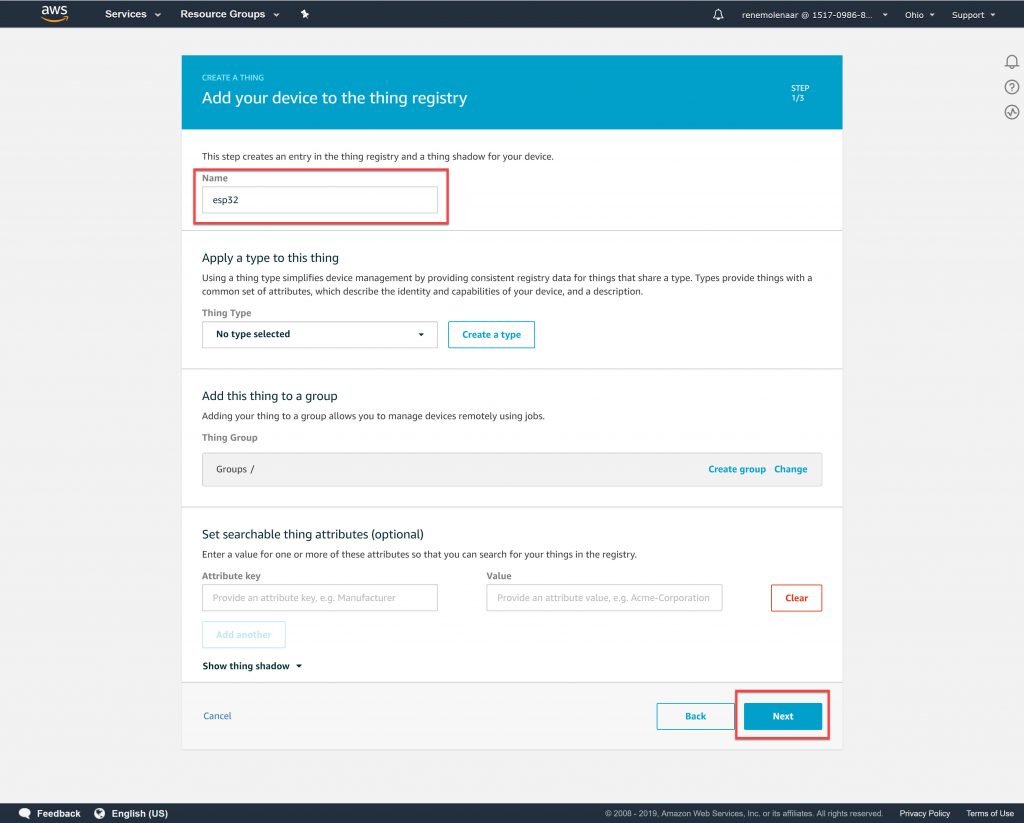The image size is (1024, 823).
Task: Open the Support dropdown menu
Action: point(973,15)
